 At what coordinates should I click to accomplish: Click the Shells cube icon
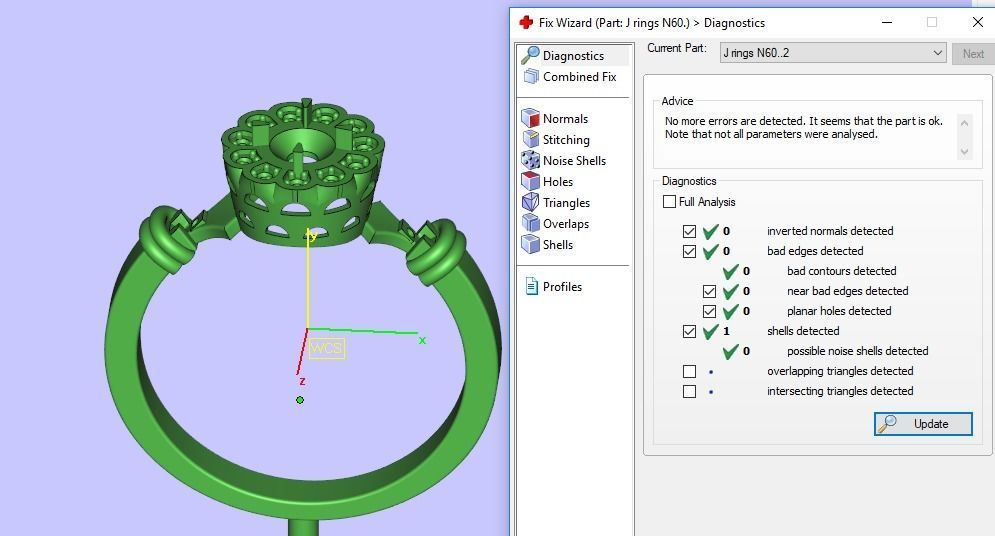[530, 244]
